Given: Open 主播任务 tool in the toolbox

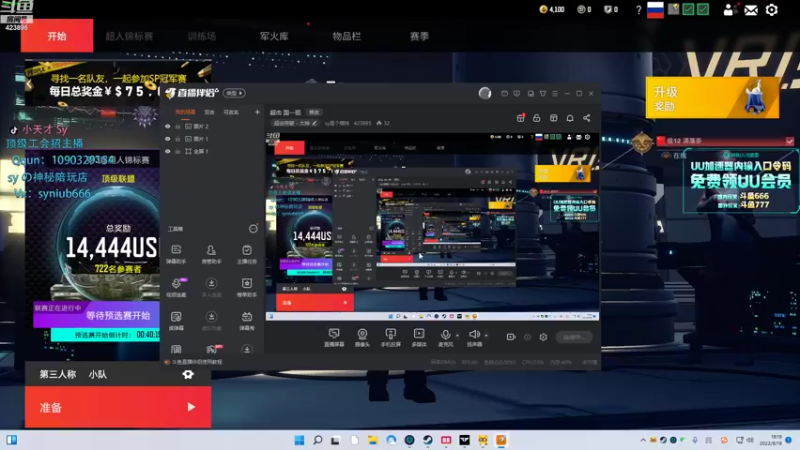Looking at the screenshot, I should tap(247, 254).
